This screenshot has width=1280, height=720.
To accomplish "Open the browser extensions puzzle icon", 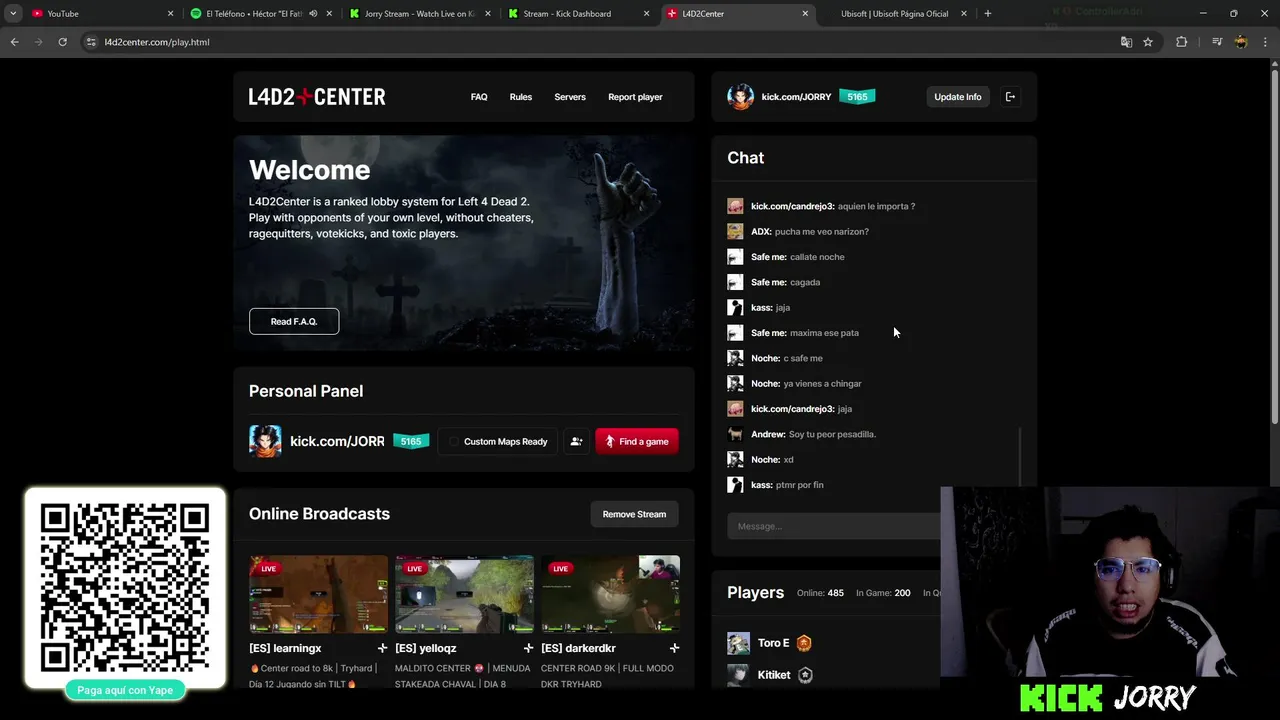I will [1182, 42].
